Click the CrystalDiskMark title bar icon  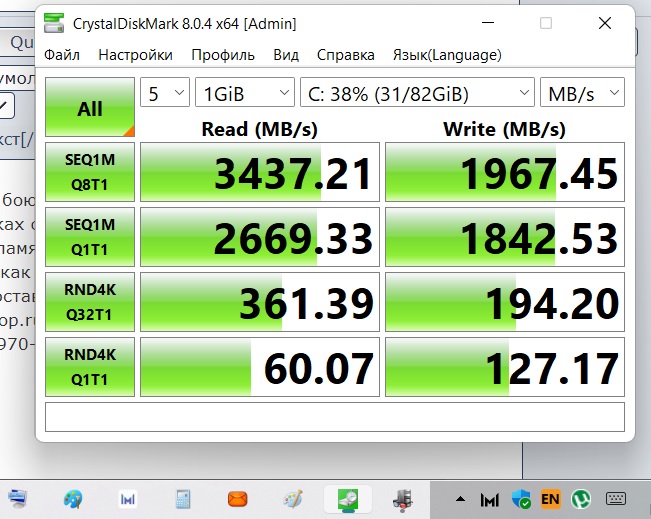(x=54, y=23)
